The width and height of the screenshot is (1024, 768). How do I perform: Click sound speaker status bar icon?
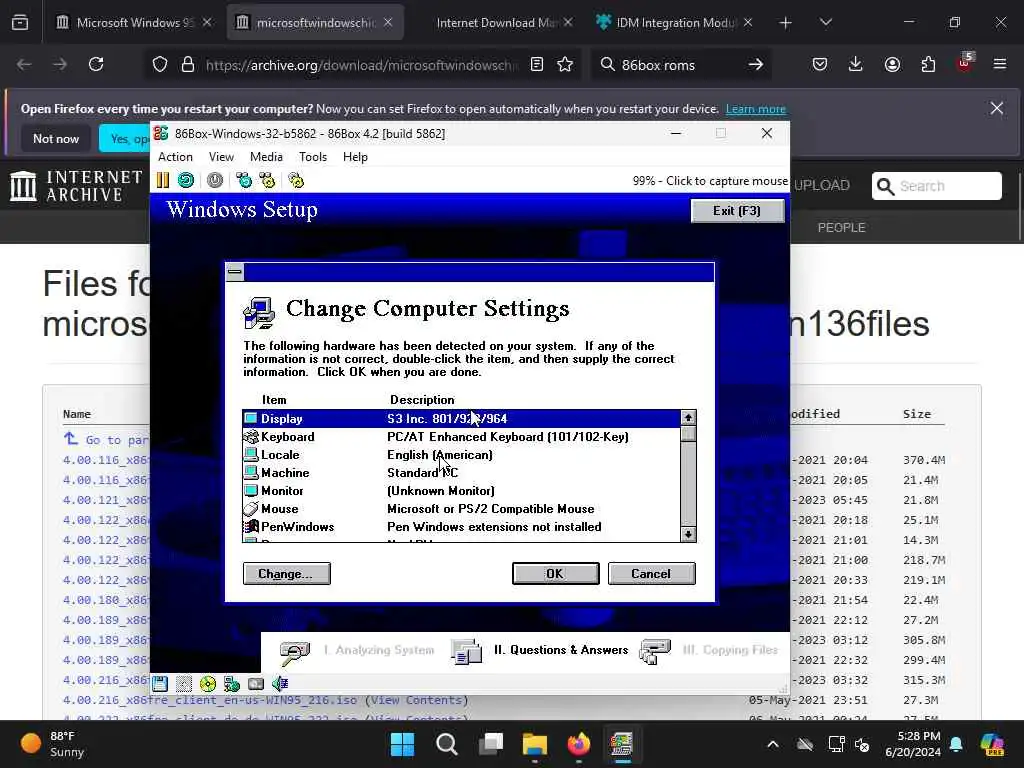pos(280,684)
